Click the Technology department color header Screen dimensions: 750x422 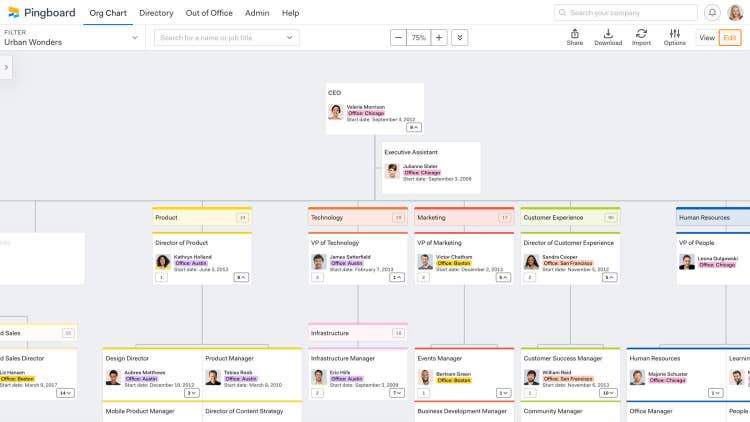357,217
